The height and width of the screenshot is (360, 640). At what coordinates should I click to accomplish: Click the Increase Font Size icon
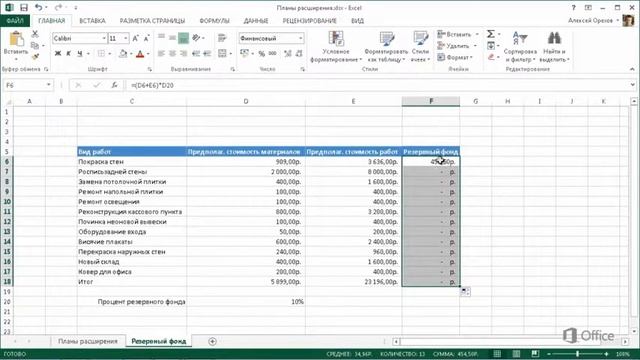click(x=136, y=38)
